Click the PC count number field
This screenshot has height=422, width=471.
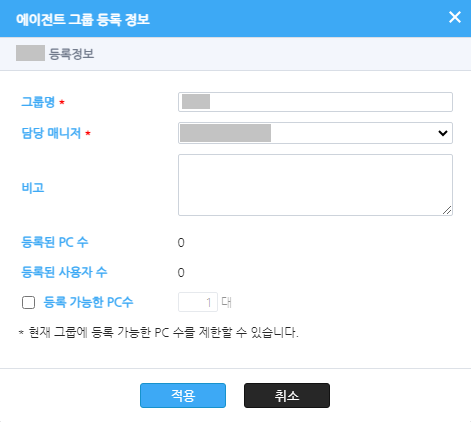[x=198, y=302]
